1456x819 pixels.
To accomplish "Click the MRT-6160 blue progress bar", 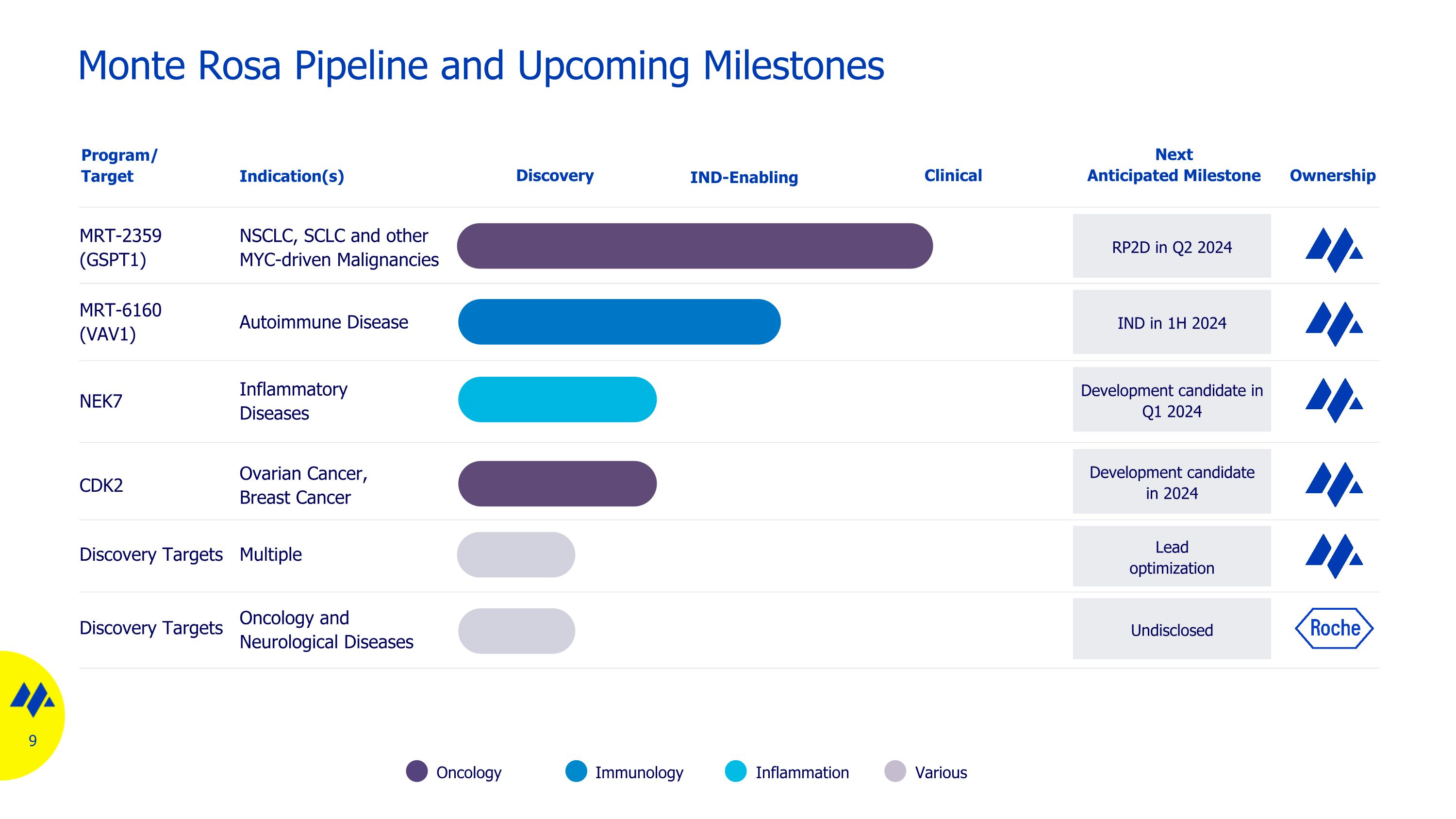I will (619, 321).
